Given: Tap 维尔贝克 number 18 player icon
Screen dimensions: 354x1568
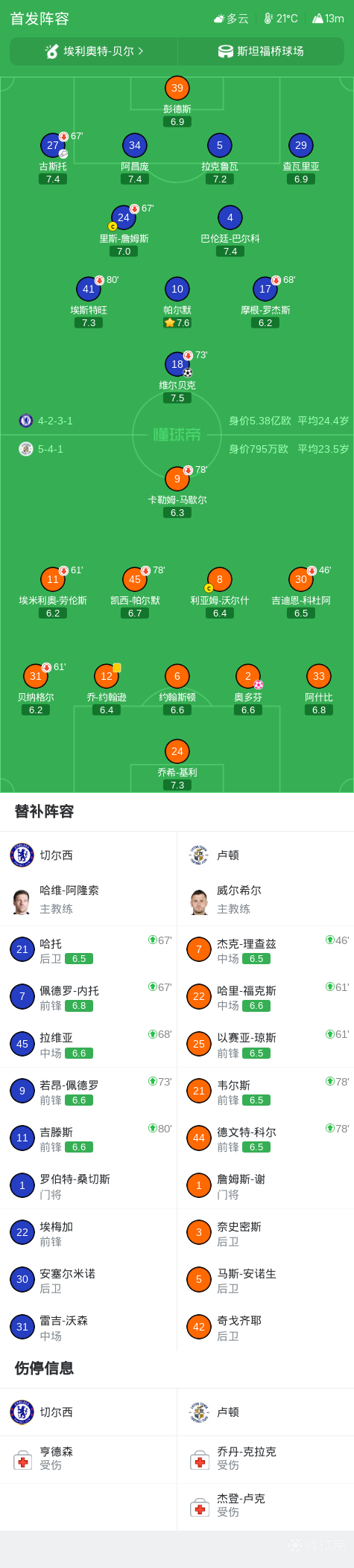Looking at the screenshot, I should [177, 364].
